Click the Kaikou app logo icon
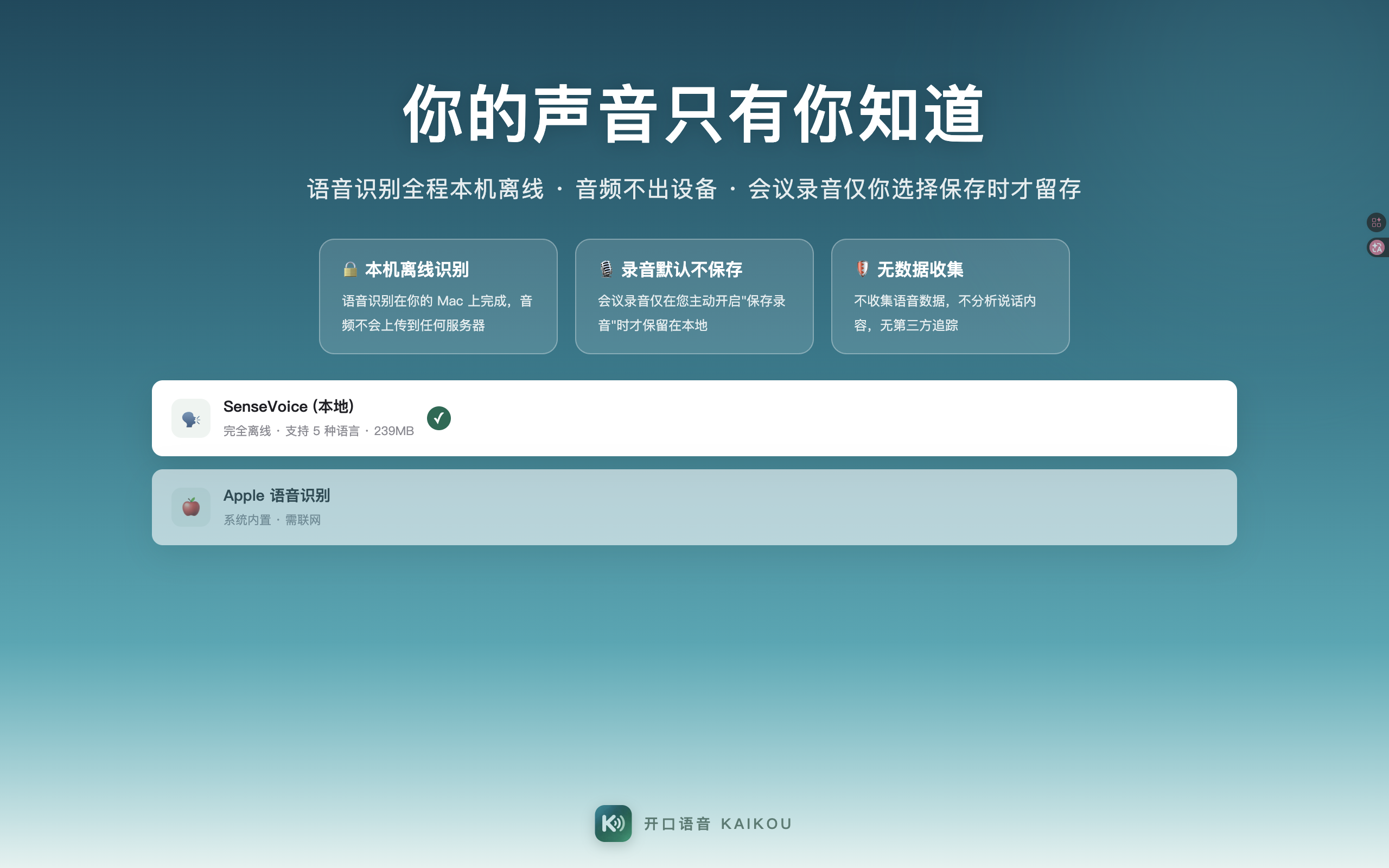Viewport: 1389px width, 868px height. (x=613, y=823)
